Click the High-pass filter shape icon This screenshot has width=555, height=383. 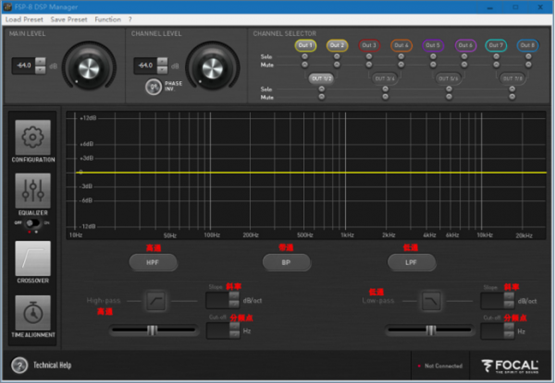click(156, 301)
